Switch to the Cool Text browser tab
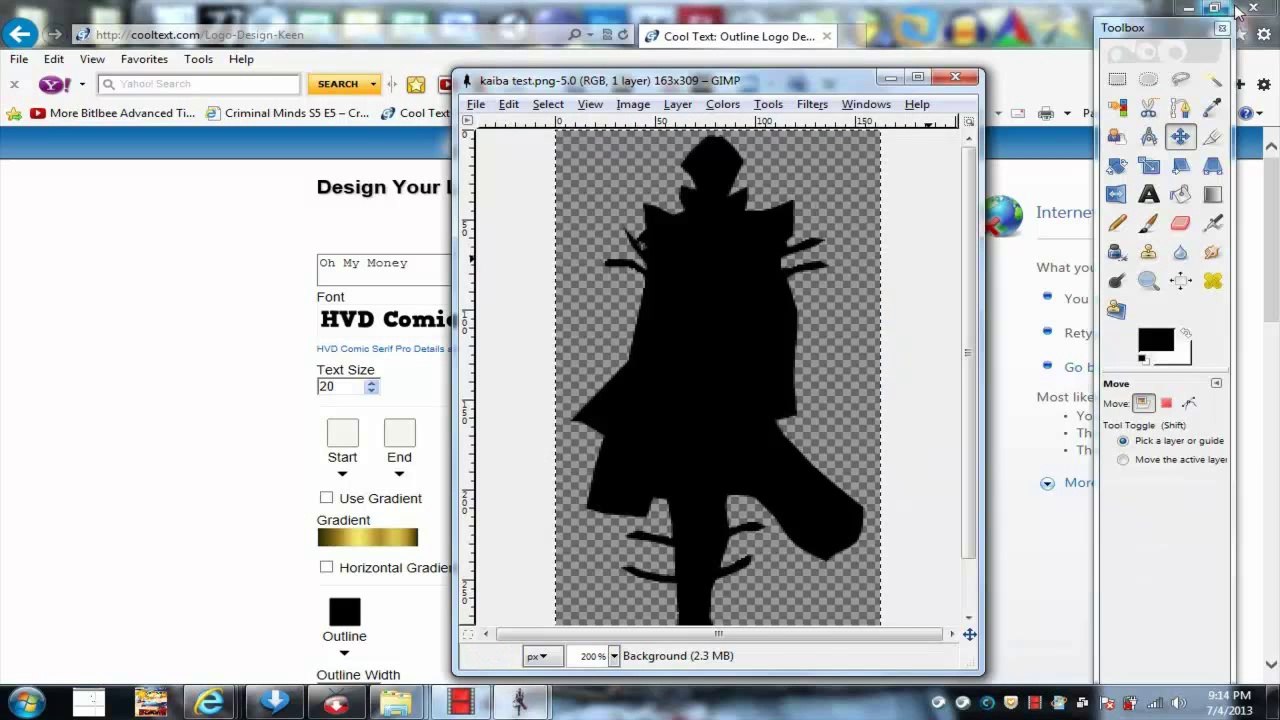The width and height of the screenshot is (1280, 720). pos(738,36)
